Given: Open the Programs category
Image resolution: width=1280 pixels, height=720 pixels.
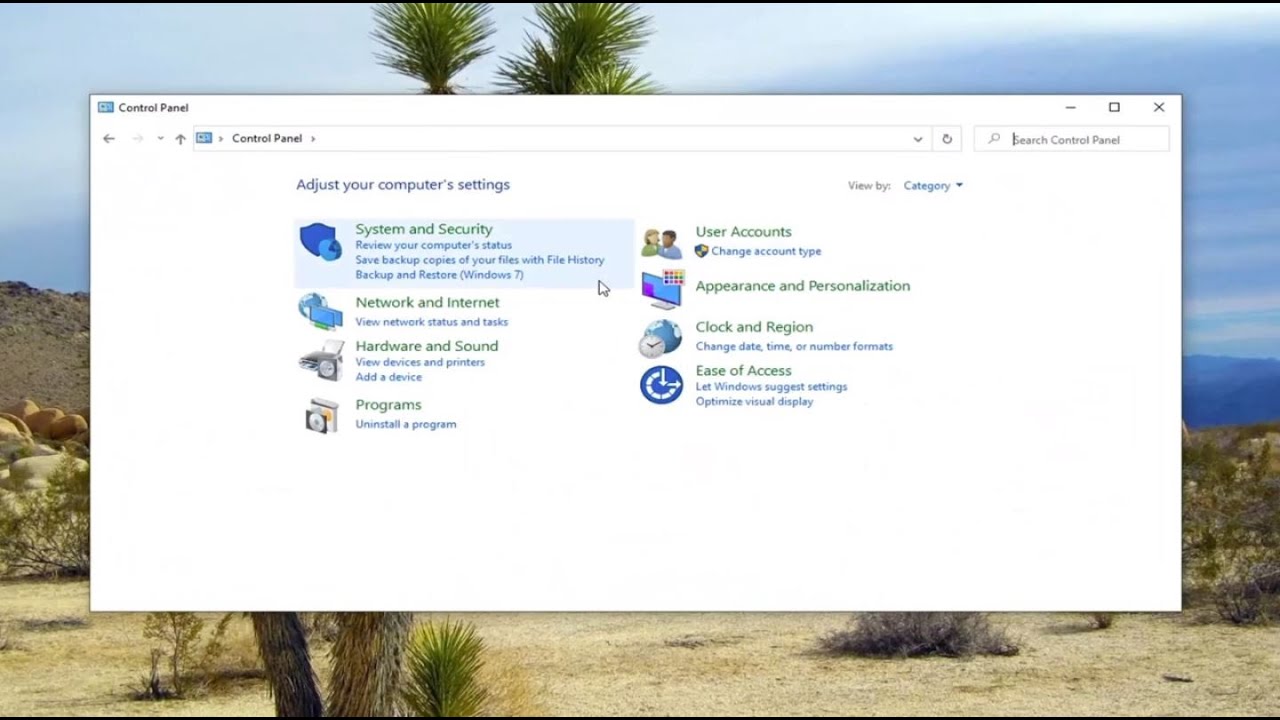Looking at the screenshot, I should tap(388, 405).
